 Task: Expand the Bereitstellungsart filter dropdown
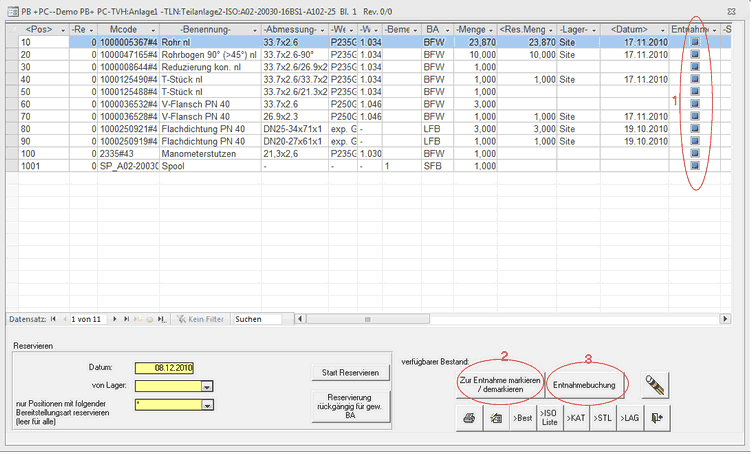(x=206, y=405)
